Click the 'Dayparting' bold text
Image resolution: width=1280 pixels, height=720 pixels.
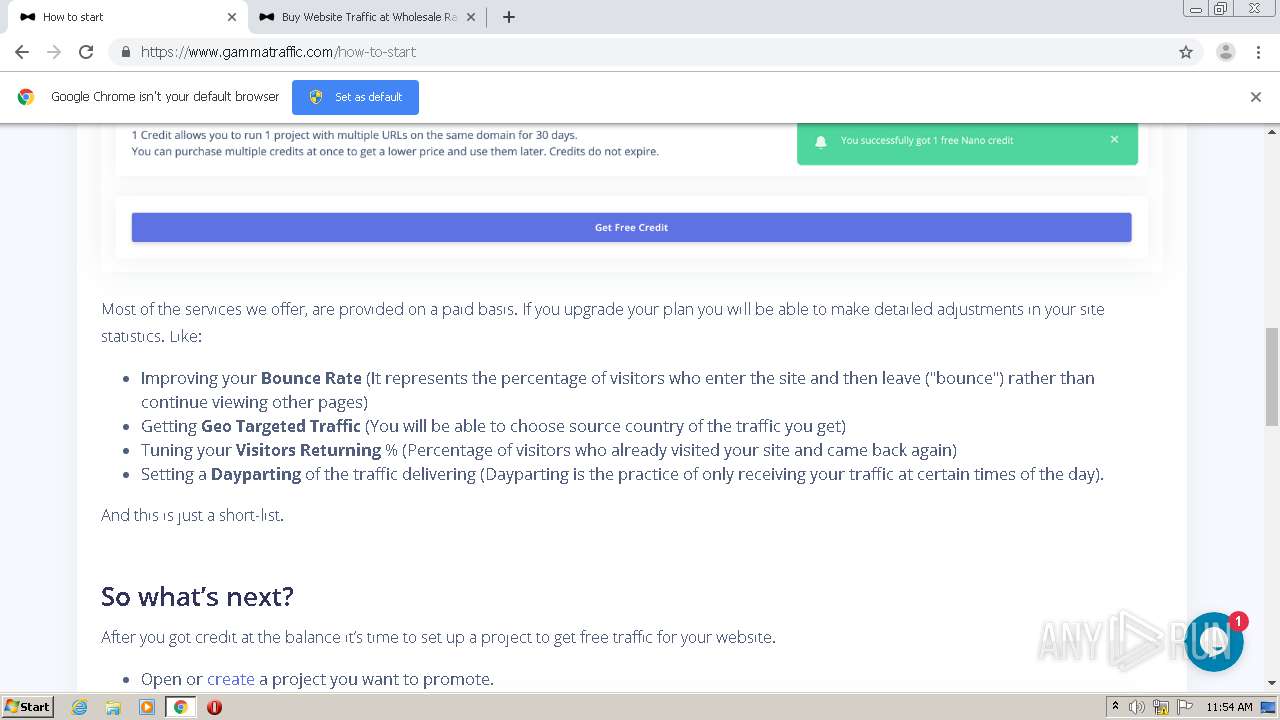pyautogui.click(x=256, y=474)
